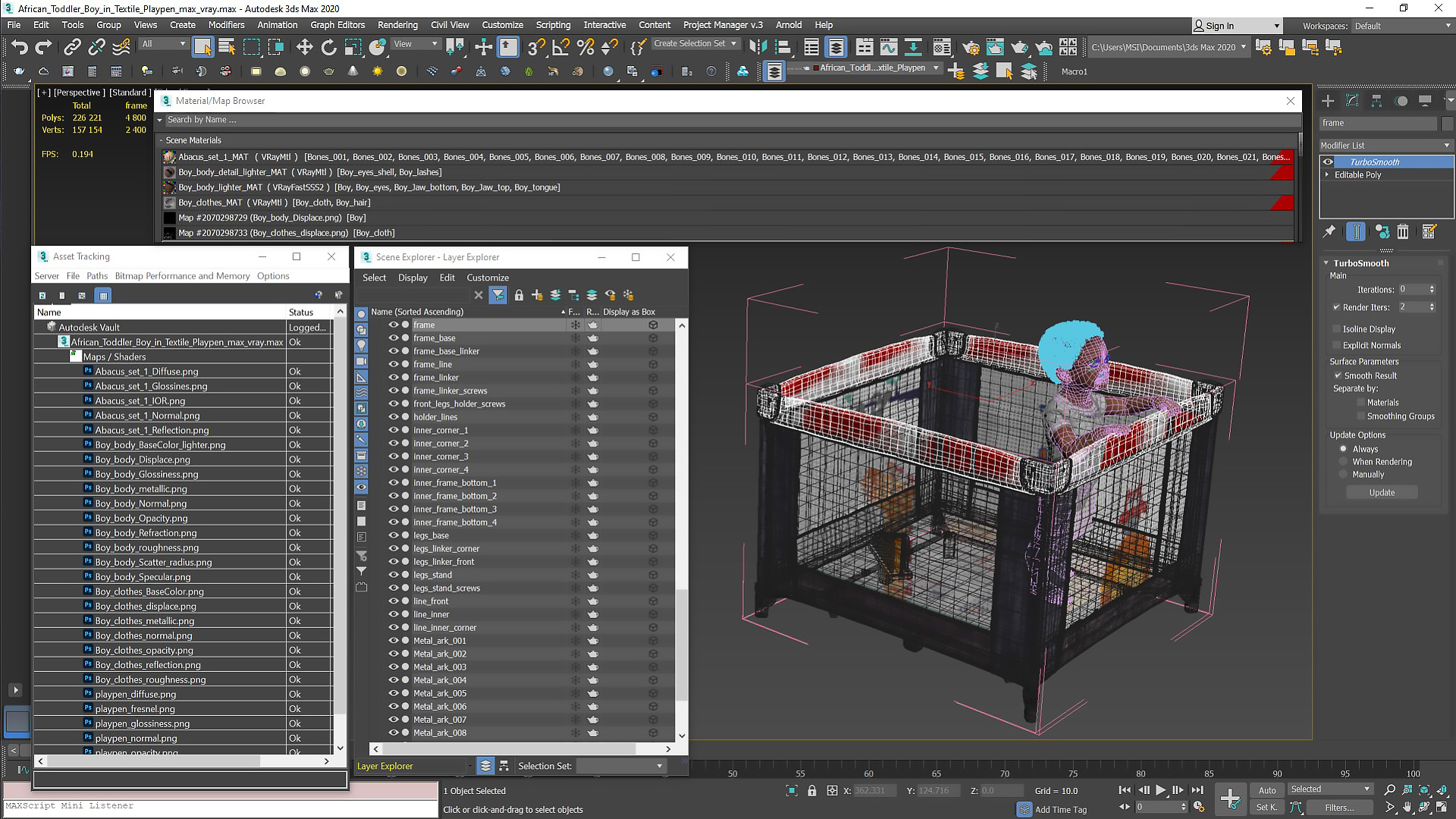
Task: Click the Set K. button
Action: coord(1267,808)
